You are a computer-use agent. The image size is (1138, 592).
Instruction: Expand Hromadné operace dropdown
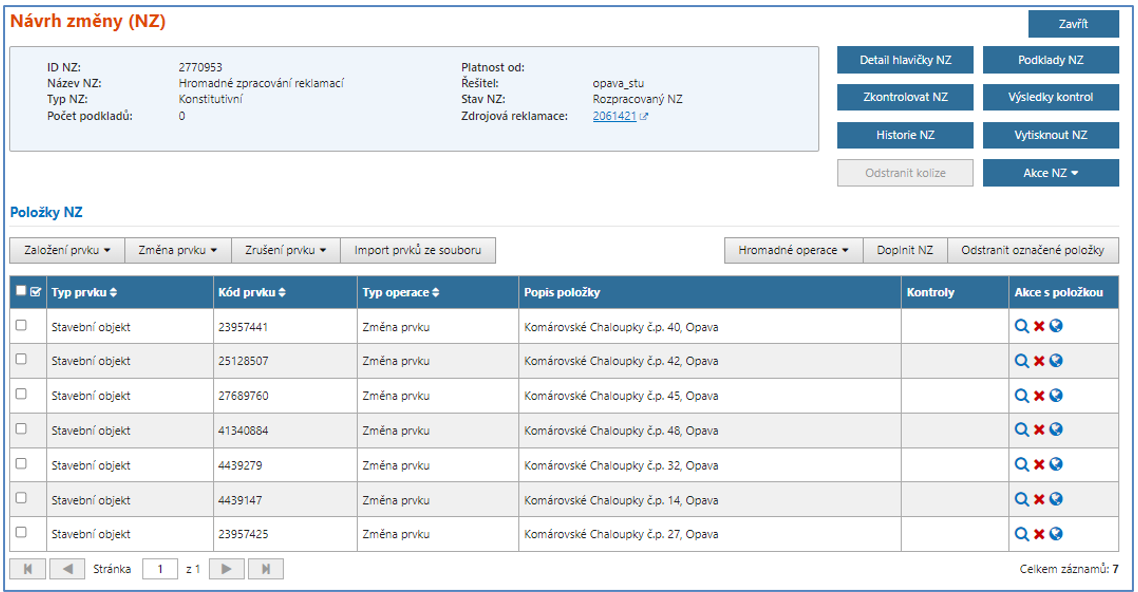click(x=793, y=250)
